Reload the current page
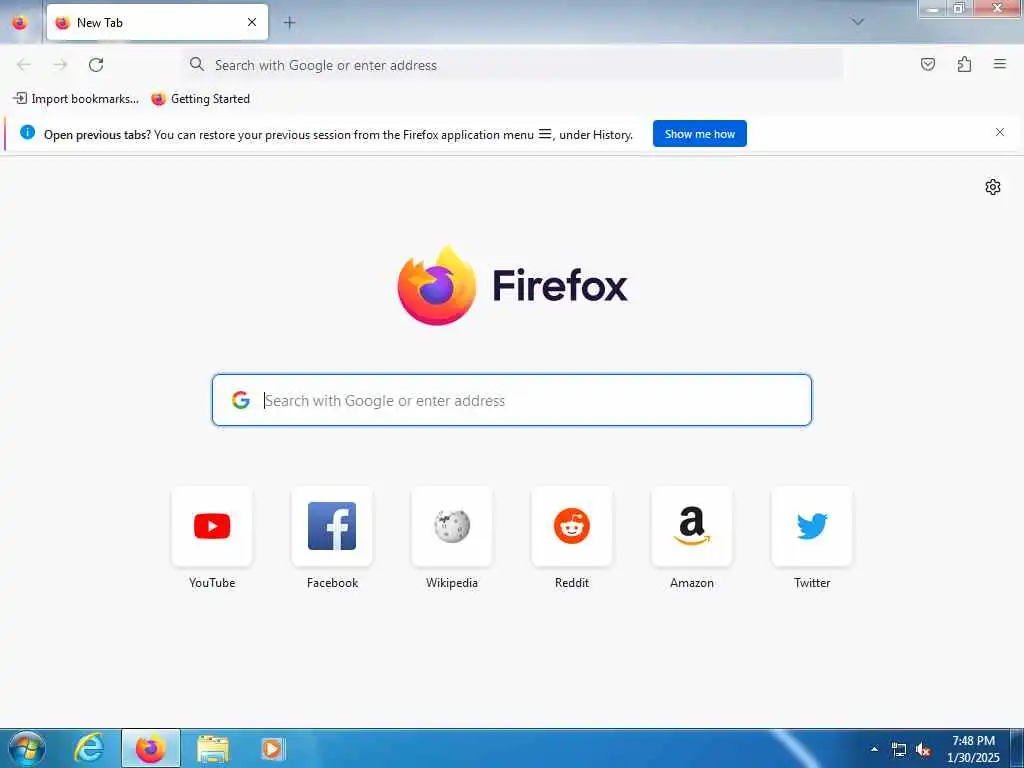This screenshot has width=1024, height=768. click(96, 65)
